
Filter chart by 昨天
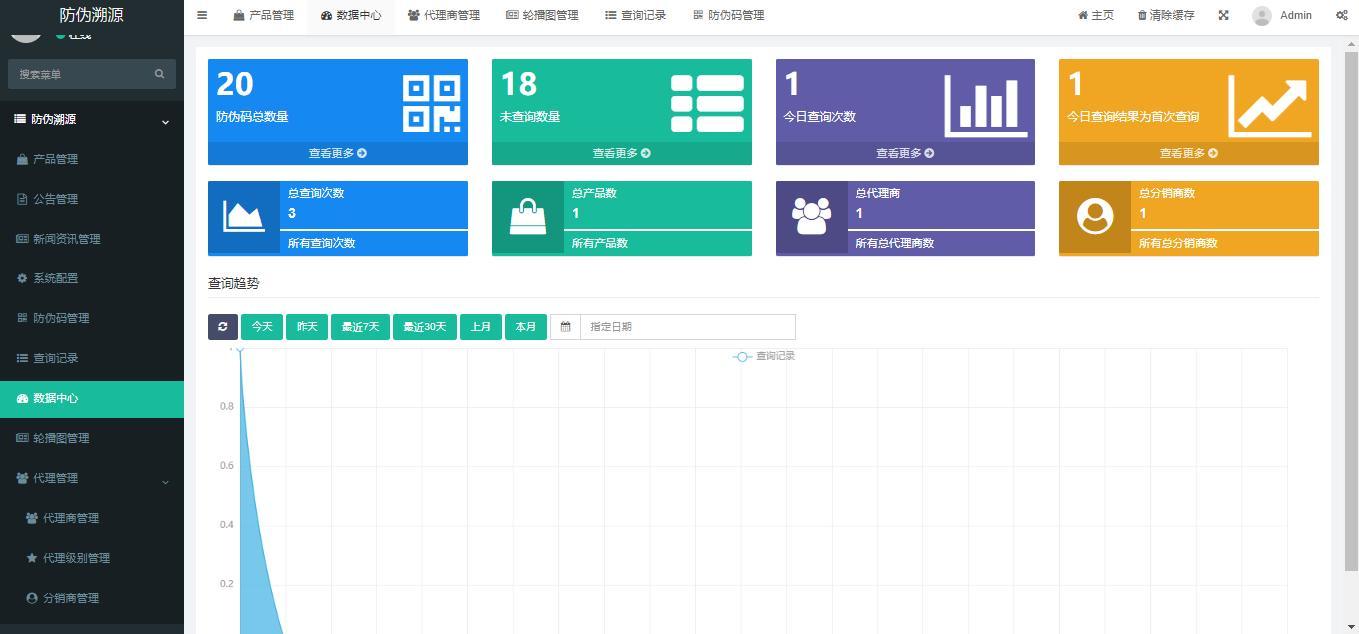click(307, 327)
